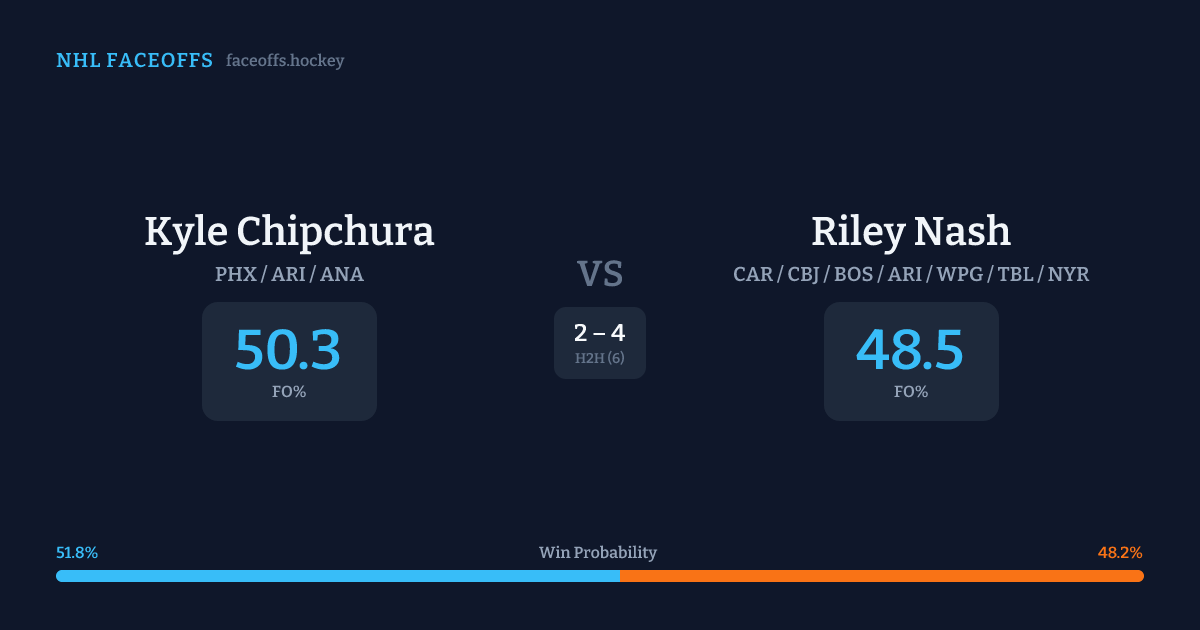Click the 48.2% win probability label

tap(1120, 553)
